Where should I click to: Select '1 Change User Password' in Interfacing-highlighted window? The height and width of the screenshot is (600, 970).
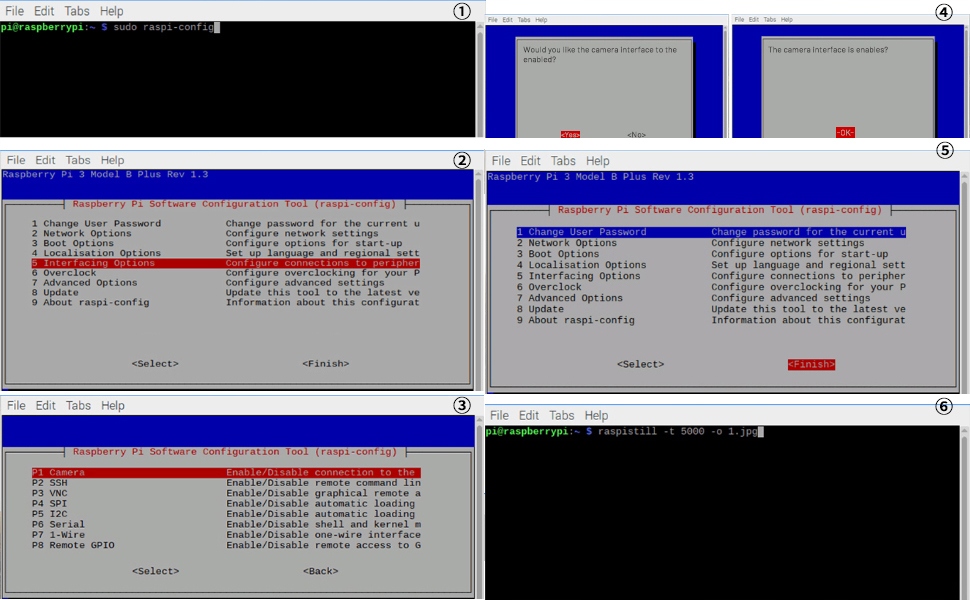coord(226,223)
